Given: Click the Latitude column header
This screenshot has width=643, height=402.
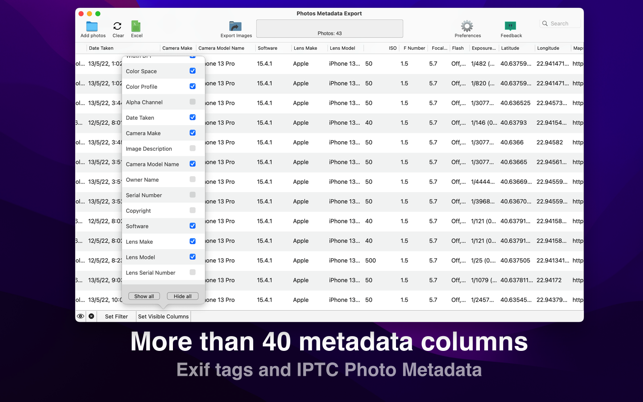Looking at the screenshot, I should click(x=517, y=48).
